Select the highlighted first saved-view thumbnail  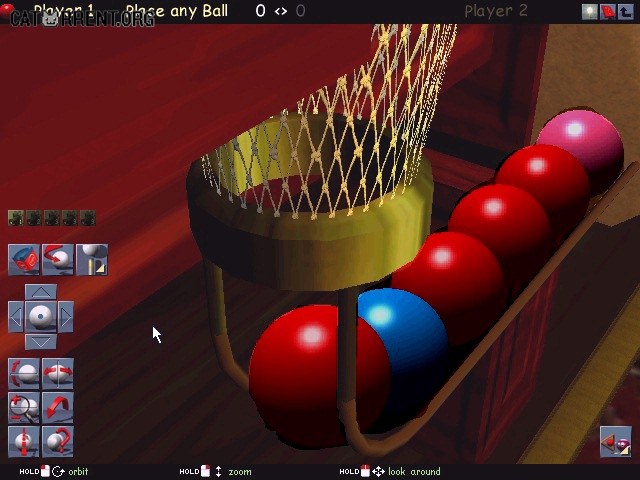point(16,218)
